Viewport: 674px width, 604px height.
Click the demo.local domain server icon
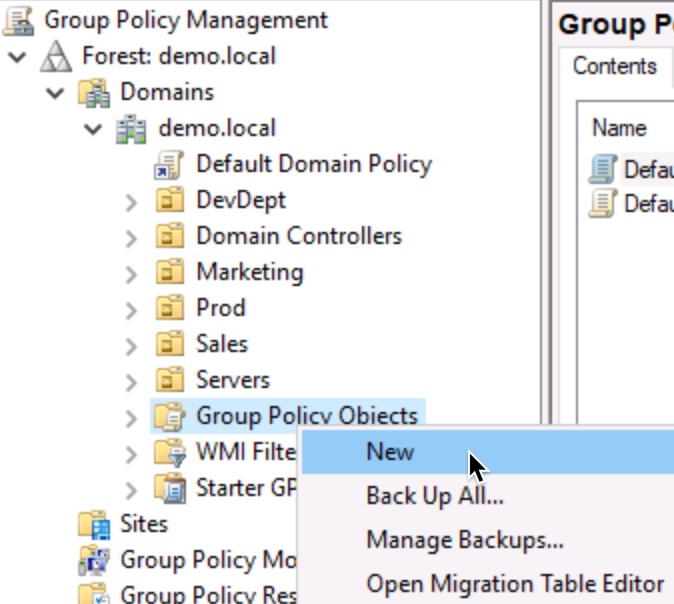click(x=131, y=129)
